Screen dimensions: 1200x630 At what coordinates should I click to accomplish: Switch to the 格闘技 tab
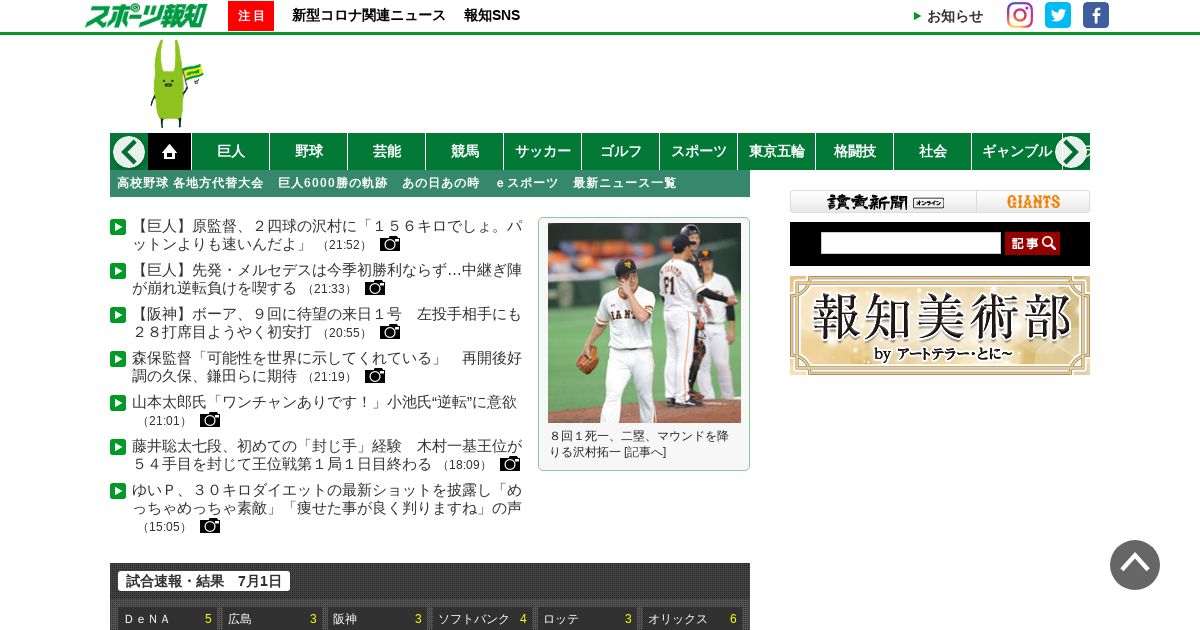(x=855, y=151)
